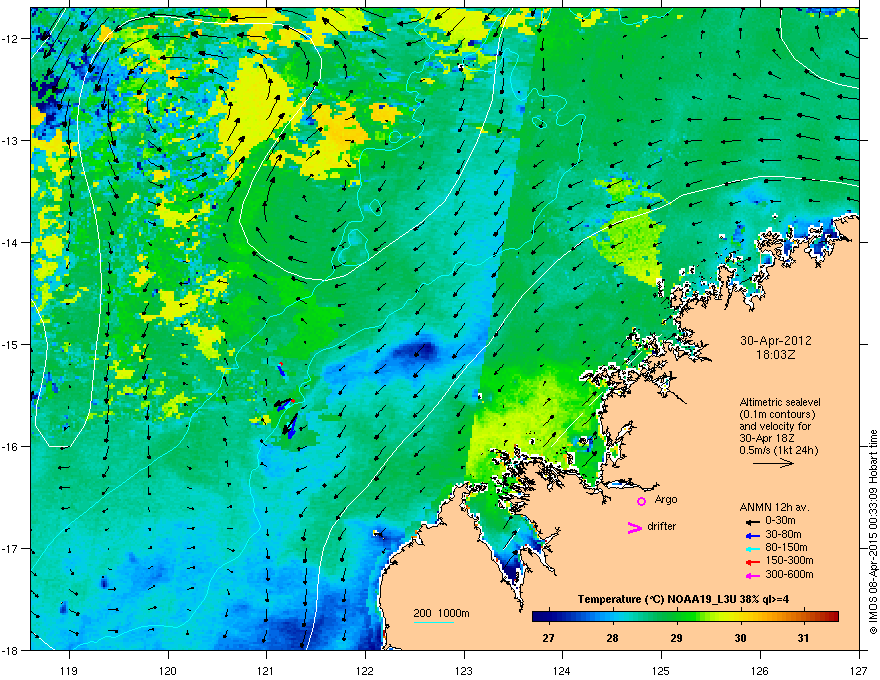Click the 150-300m depth label
Image resolution: width=880 pixels, height=680 pixels.
[x=789, y=560]
